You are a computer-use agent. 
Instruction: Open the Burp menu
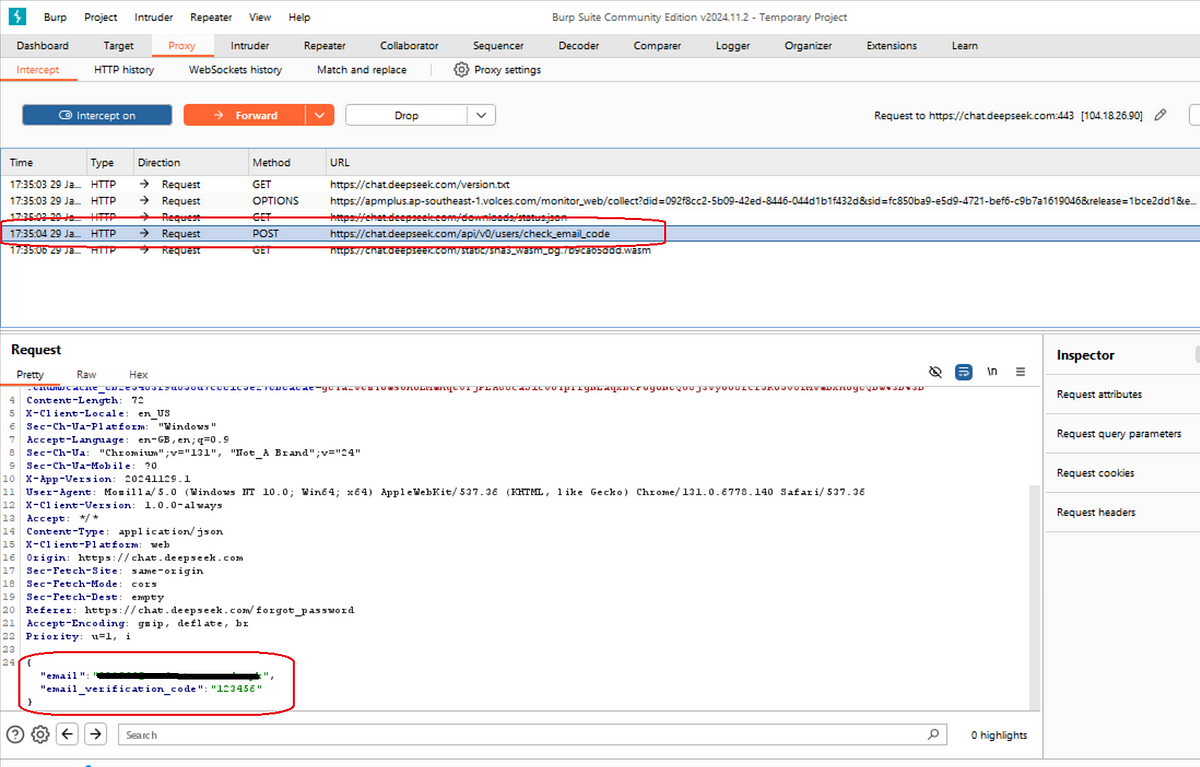55,17
